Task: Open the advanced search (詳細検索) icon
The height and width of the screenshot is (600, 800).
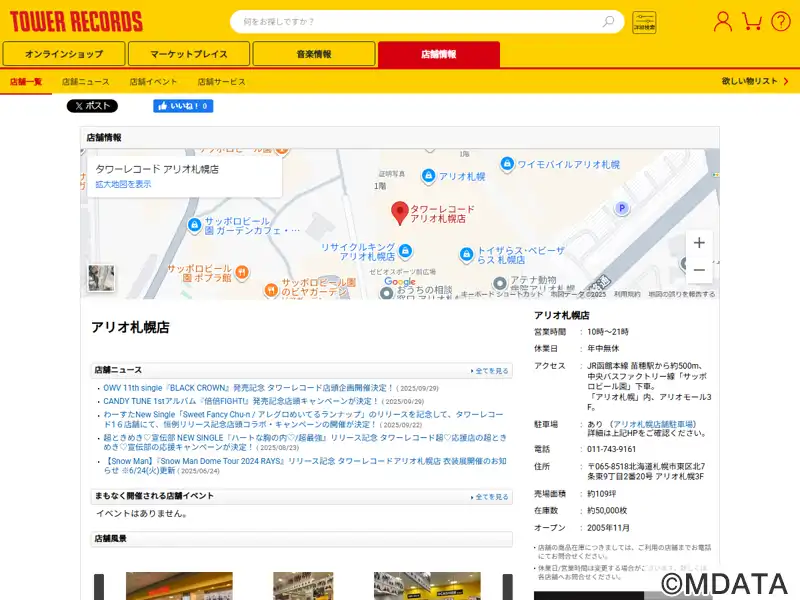Action: [x=644, y=22]
